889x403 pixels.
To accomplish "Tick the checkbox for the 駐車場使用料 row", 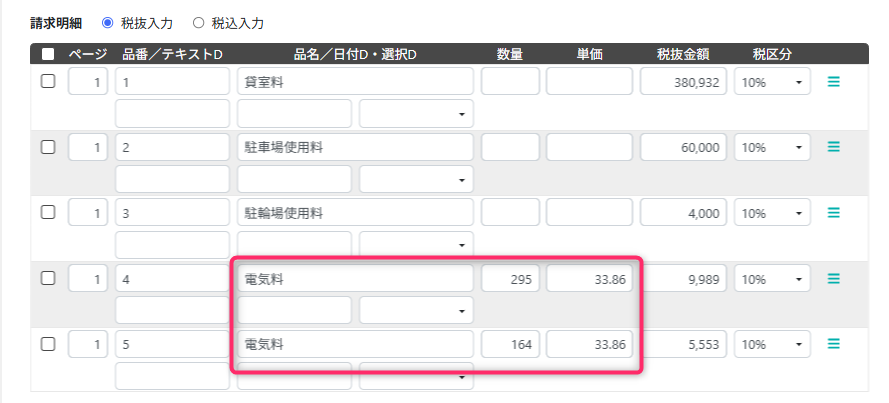I will 47,147.
